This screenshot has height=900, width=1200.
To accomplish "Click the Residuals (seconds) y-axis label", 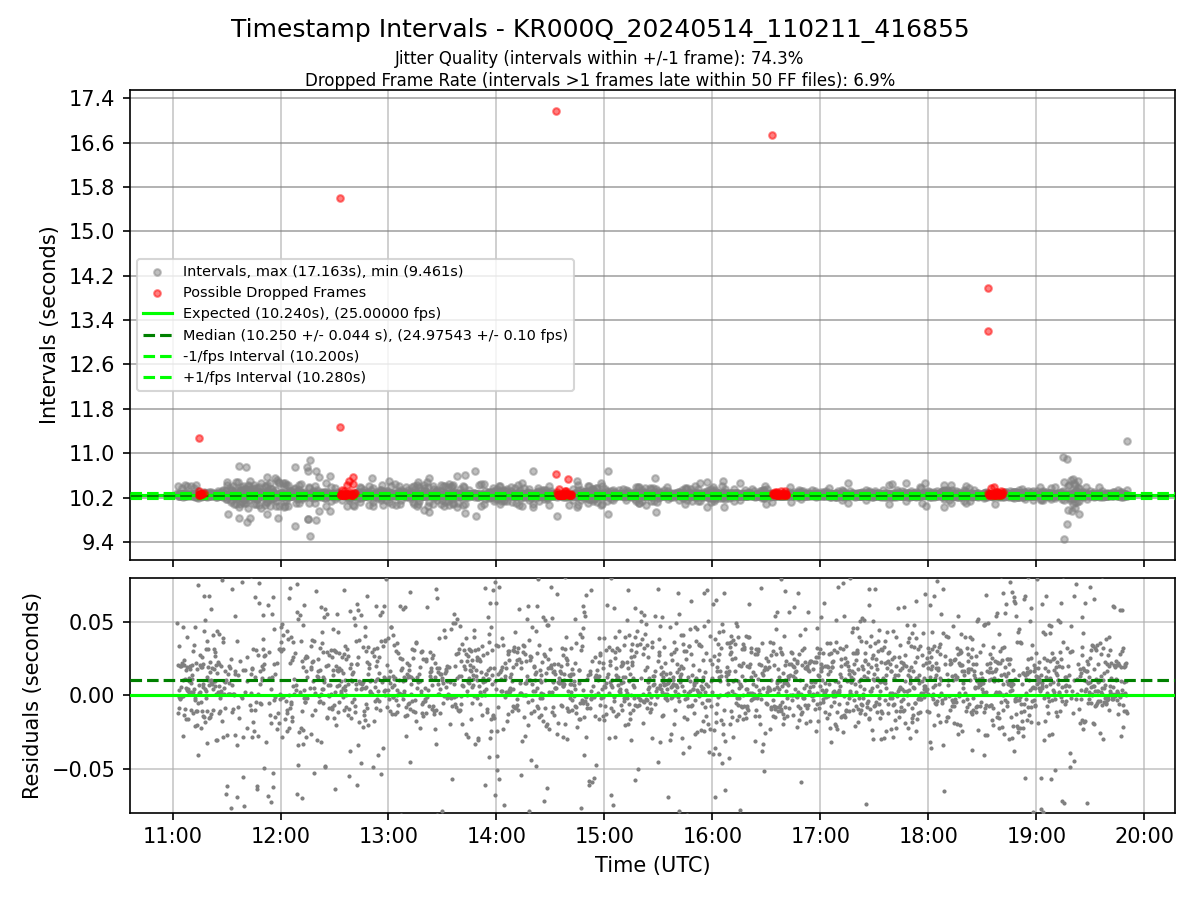I will coord(31,696).
